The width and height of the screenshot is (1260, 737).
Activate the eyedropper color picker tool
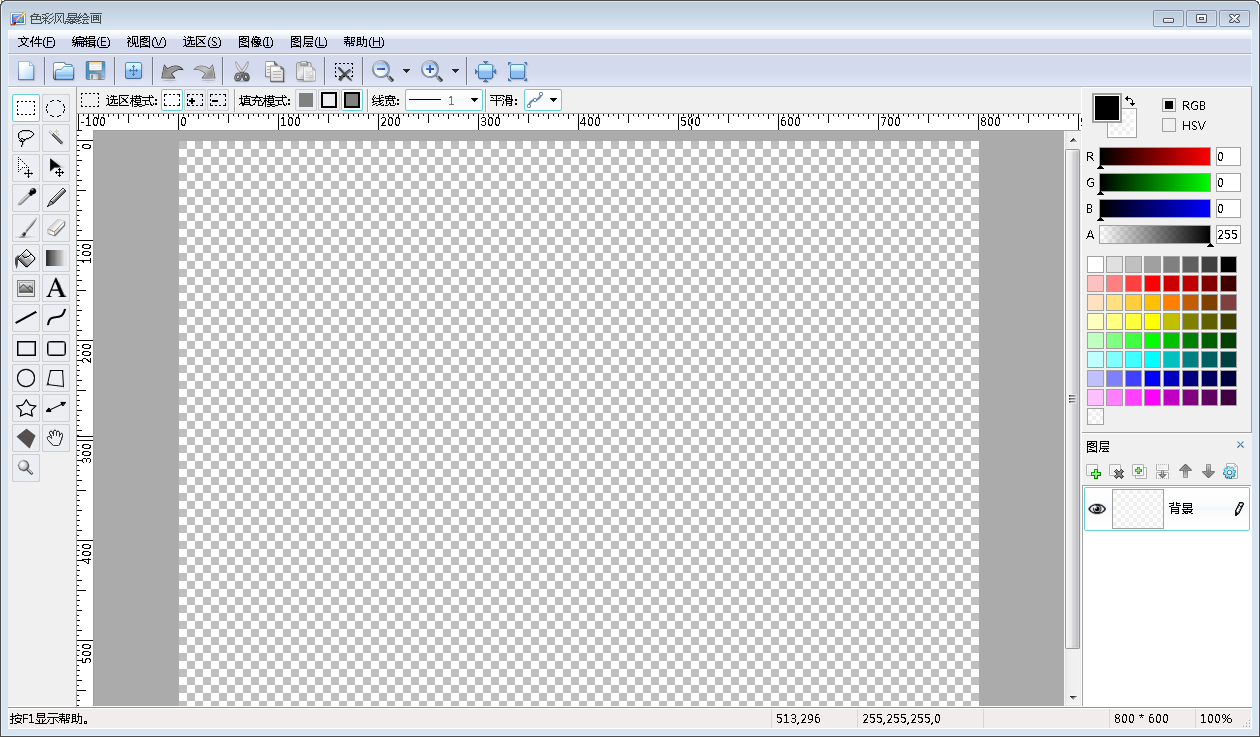27,198
